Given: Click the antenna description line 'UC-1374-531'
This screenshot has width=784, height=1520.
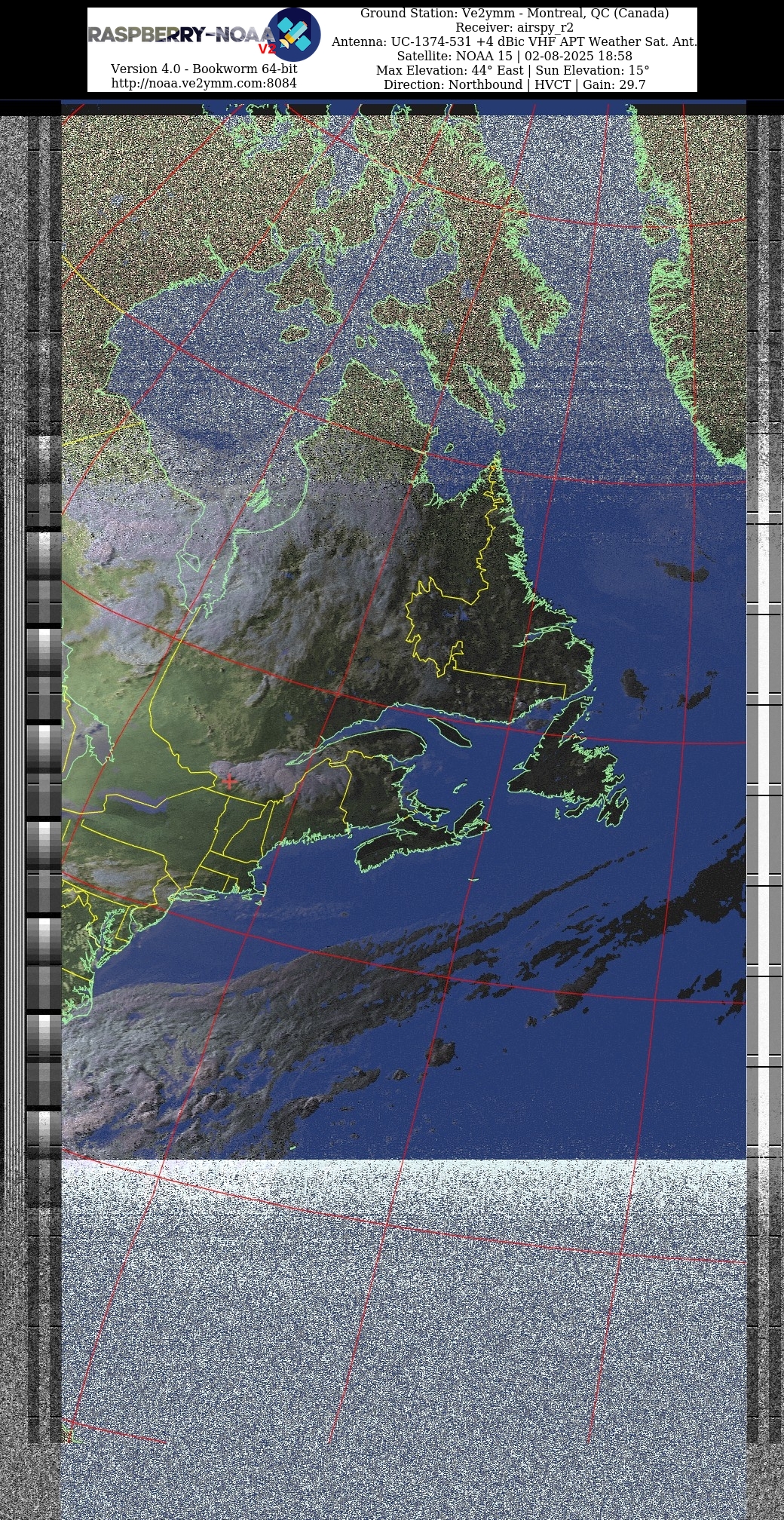Looking at the screenshot, I should coord(514,42).
